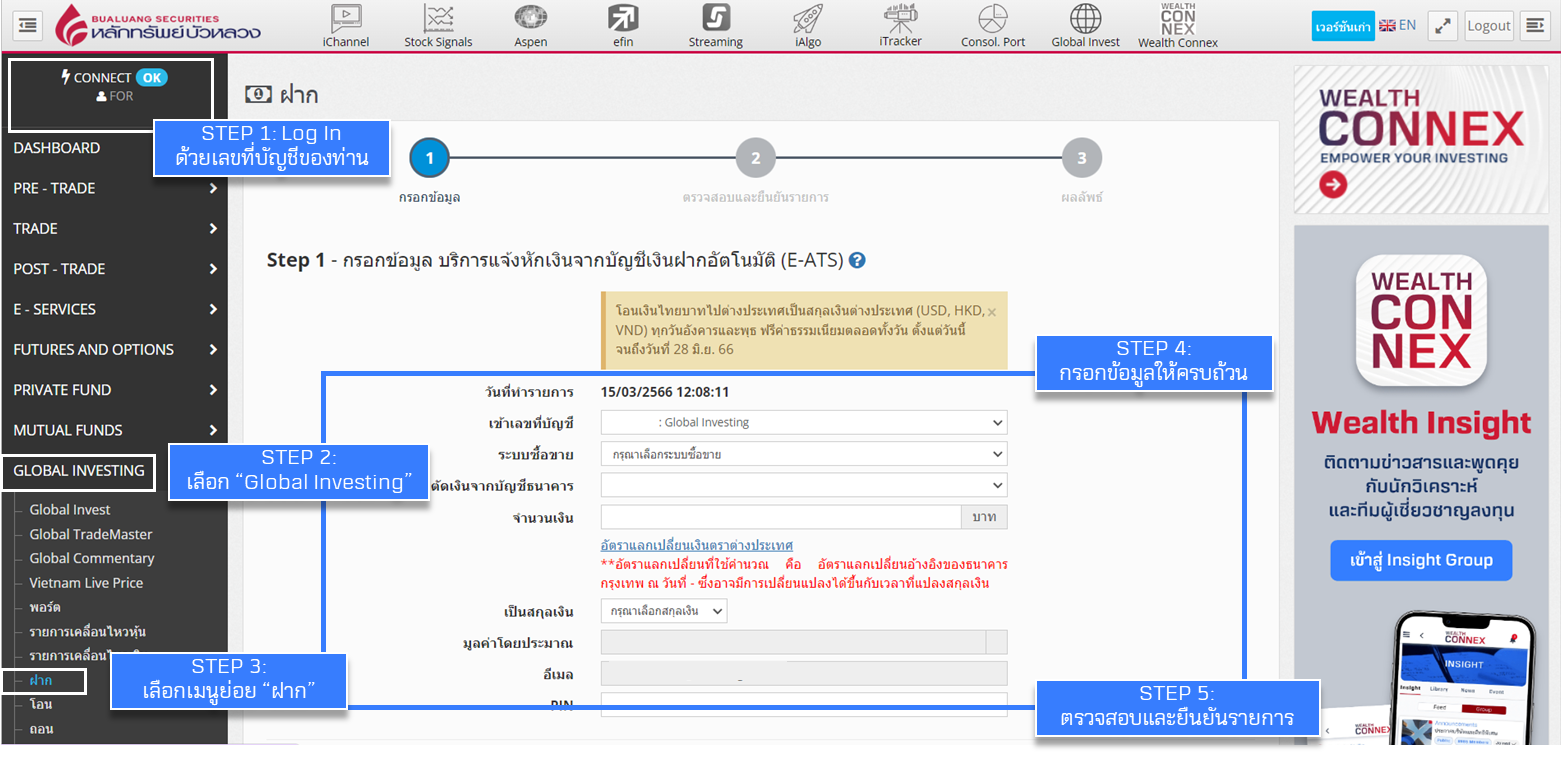Click the Bualuang Securities logo
Screen dimensions: 1561x763
click(x=159, y=26)
